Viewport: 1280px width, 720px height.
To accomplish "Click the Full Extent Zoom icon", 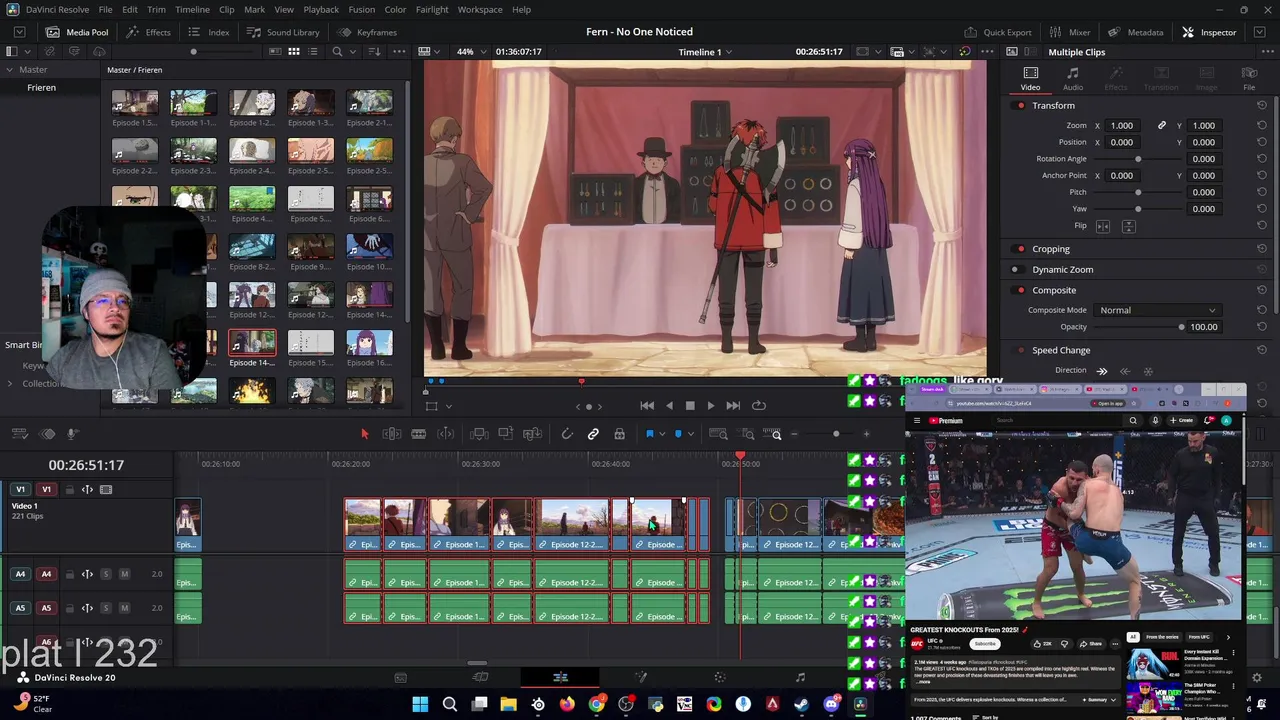I will [x=718, y=434].
